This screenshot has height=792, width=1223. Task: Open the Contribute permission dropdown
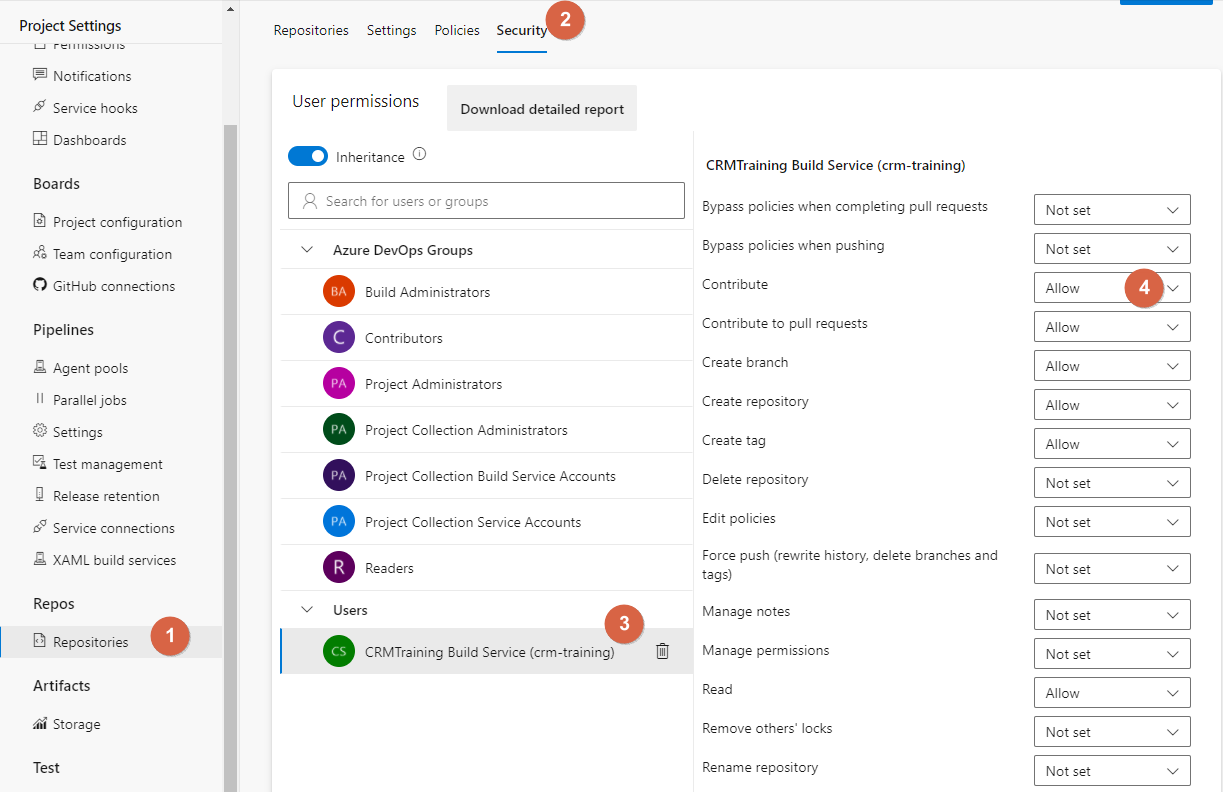point(1112,288)
